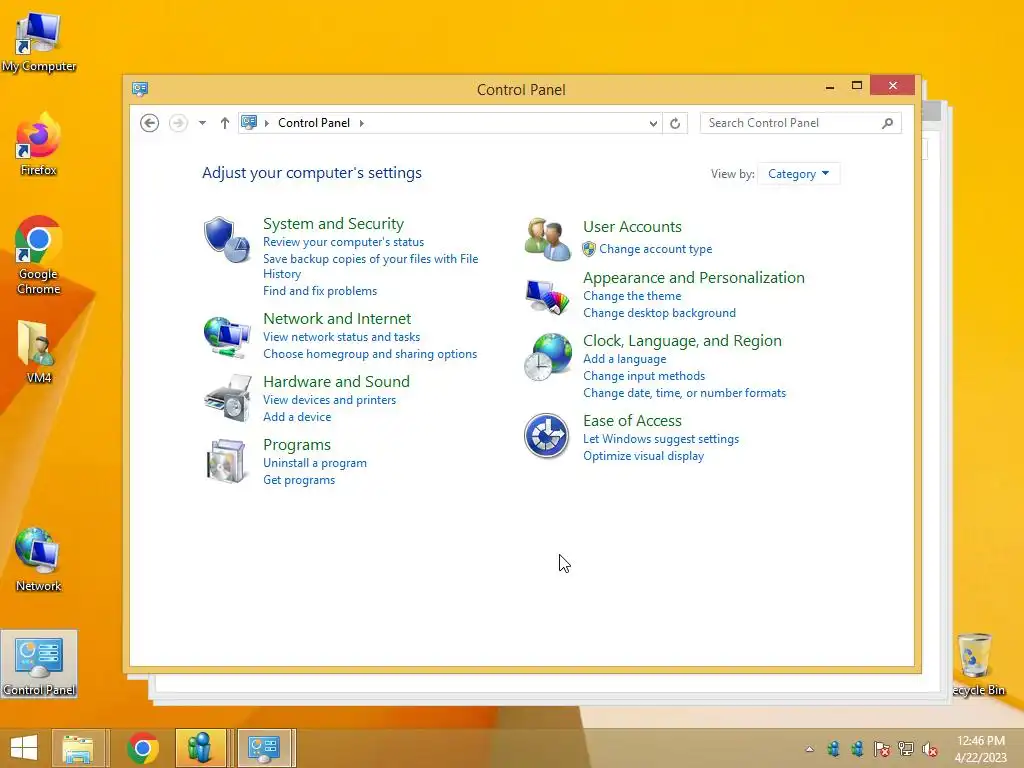The height and width of the screenshot is (768, 1024).
Task: Open the View by Category dropdown
Action: pyautogui.click(x=798, y=174)
